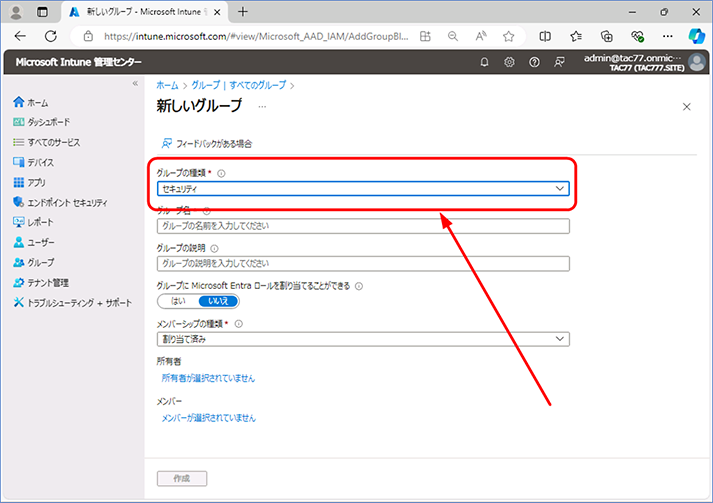Open the browser profile icon
Viewport: 713px width, 503px height.
click(16, 12)
